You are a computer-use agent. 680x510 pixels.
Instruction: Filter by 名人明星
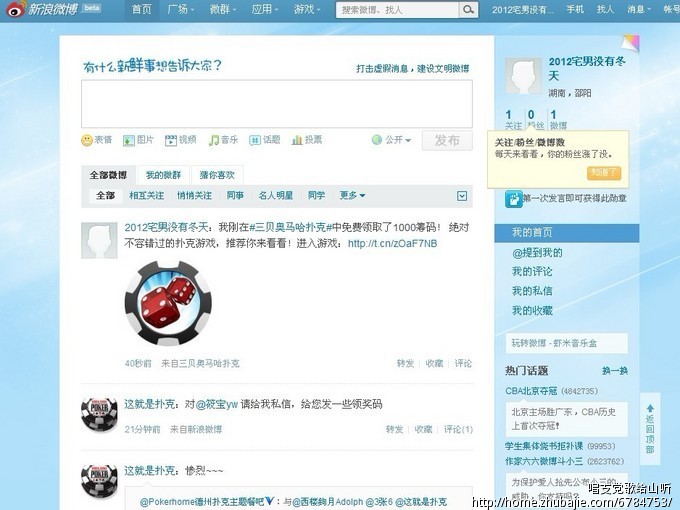point(276,196)
